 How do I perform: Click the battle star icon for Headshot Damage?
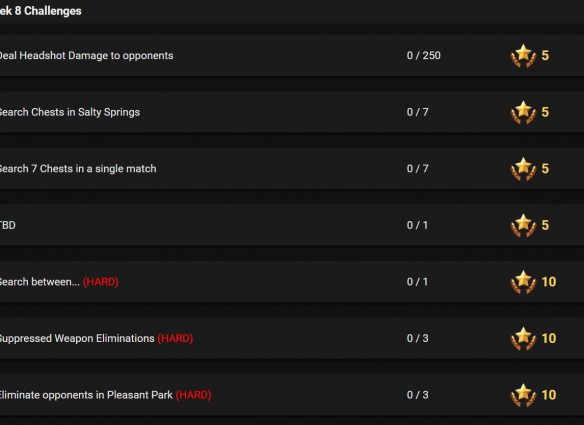pos(523,56)
